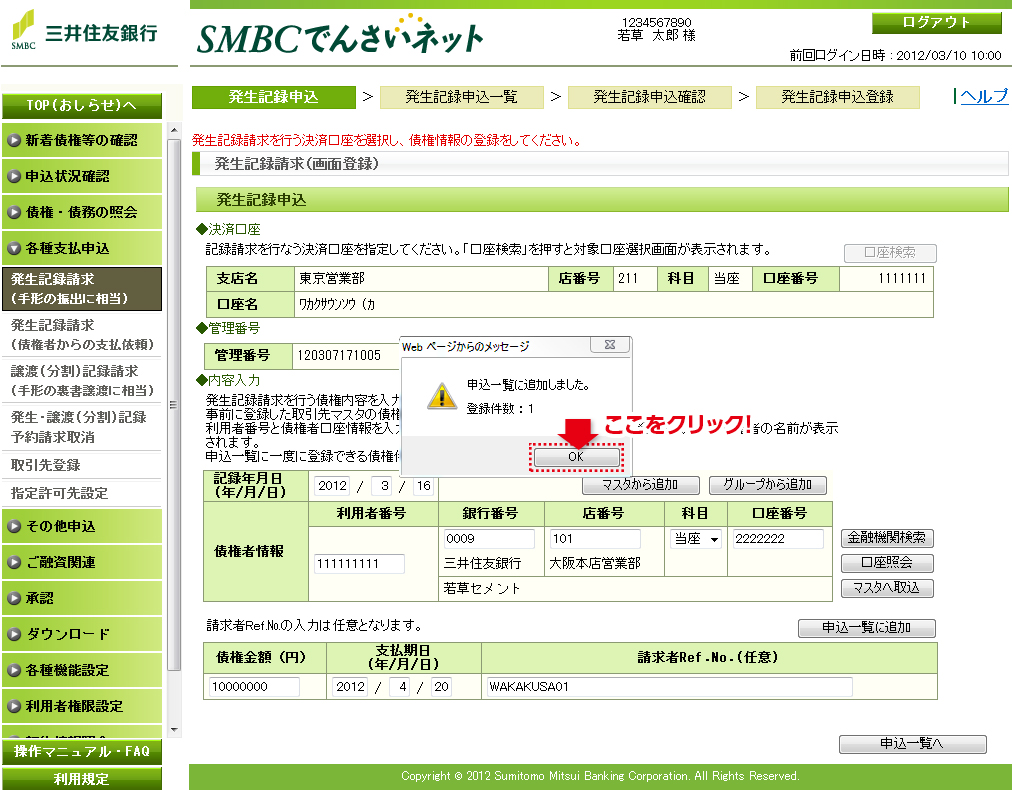Close the Web page message dialog
Viewport: 1012px width, 790px height.
click(610, 345)
